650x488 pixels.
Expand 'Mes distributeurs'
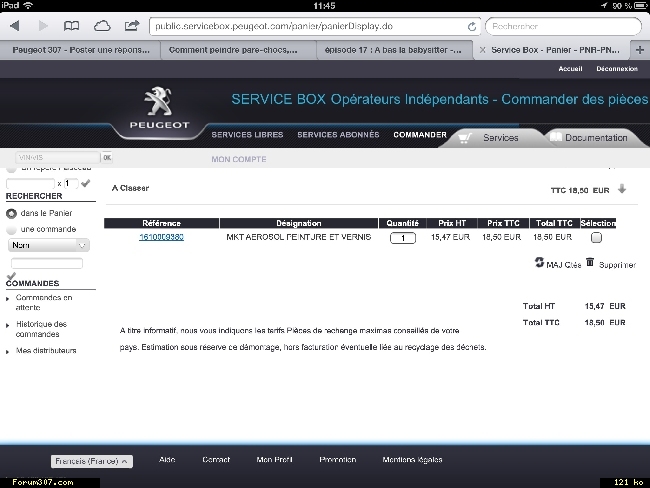click(46, 351)
